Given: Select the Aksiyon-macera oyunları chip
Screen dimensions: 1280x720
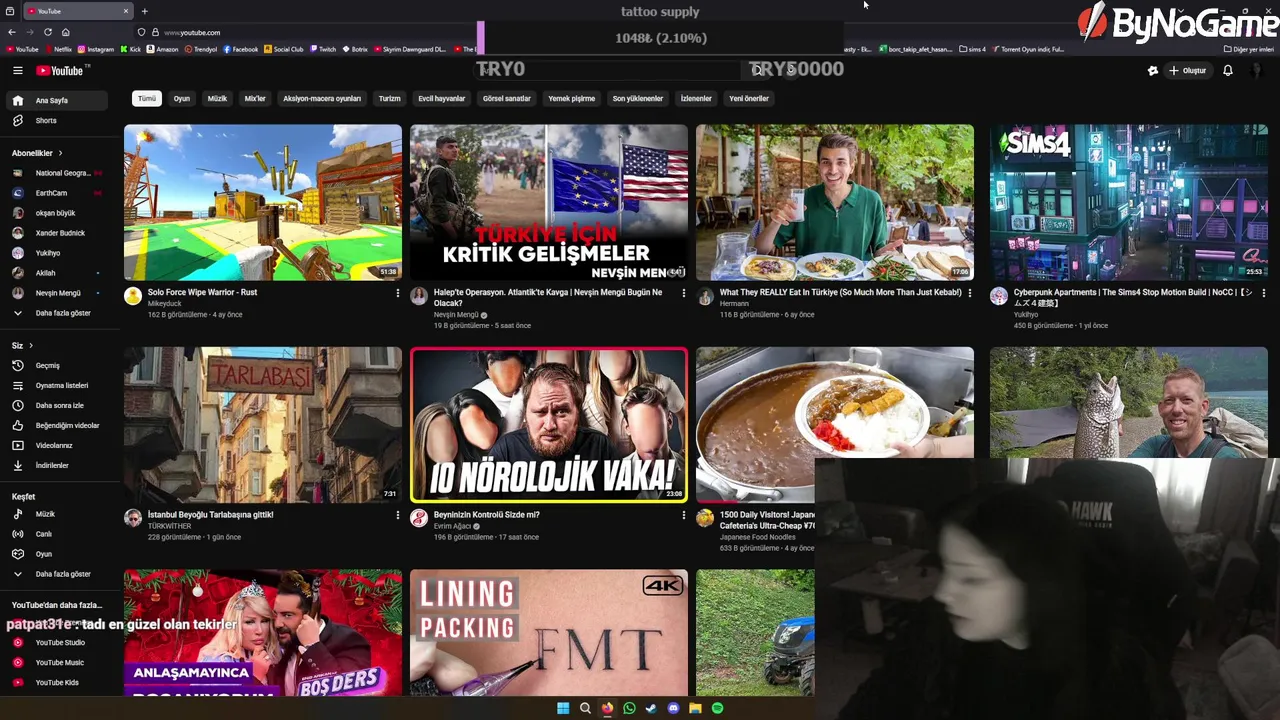Looking at the screenshot, I should tap(322, 99).
